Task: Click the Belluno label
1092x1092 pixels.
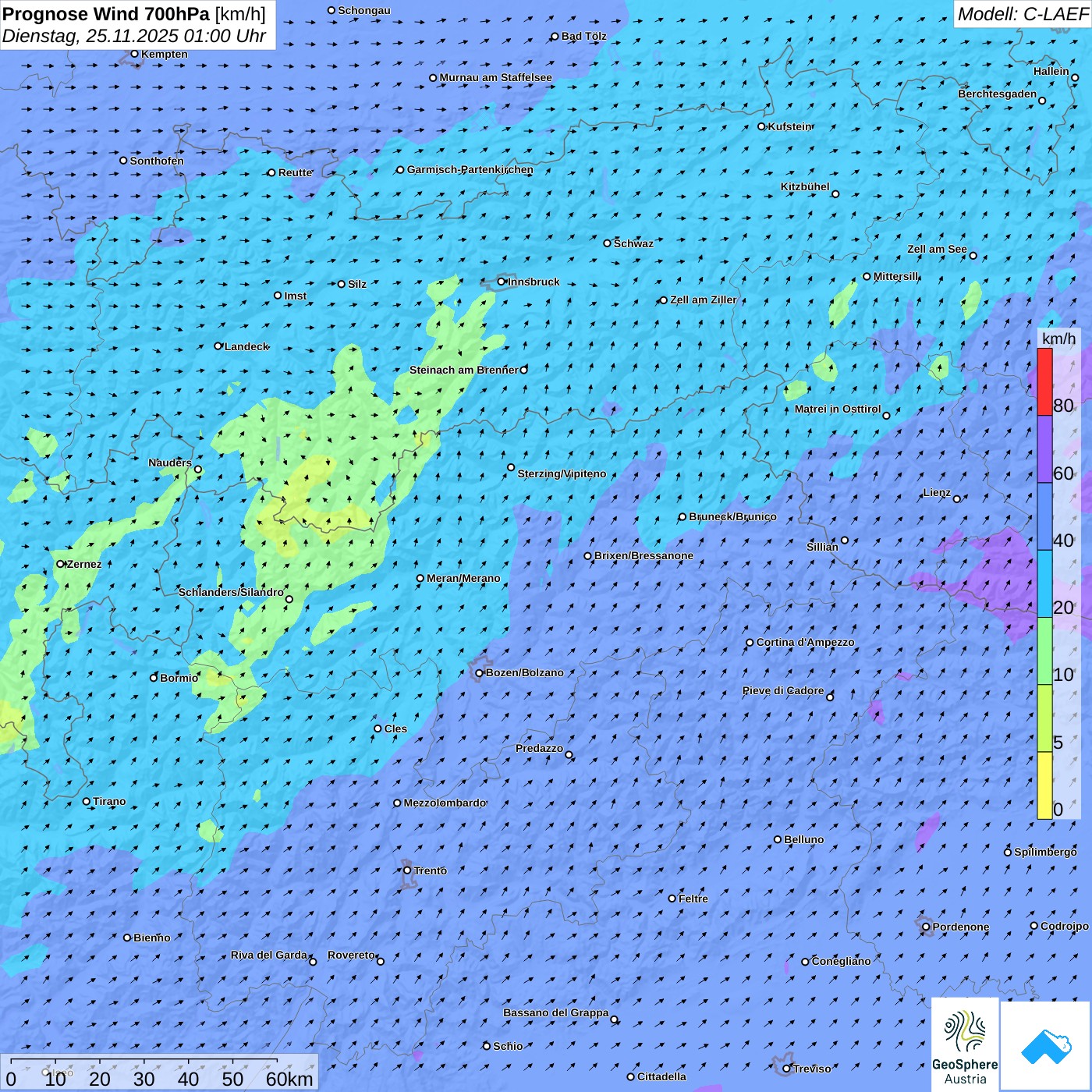Action: tap(803, 839)
